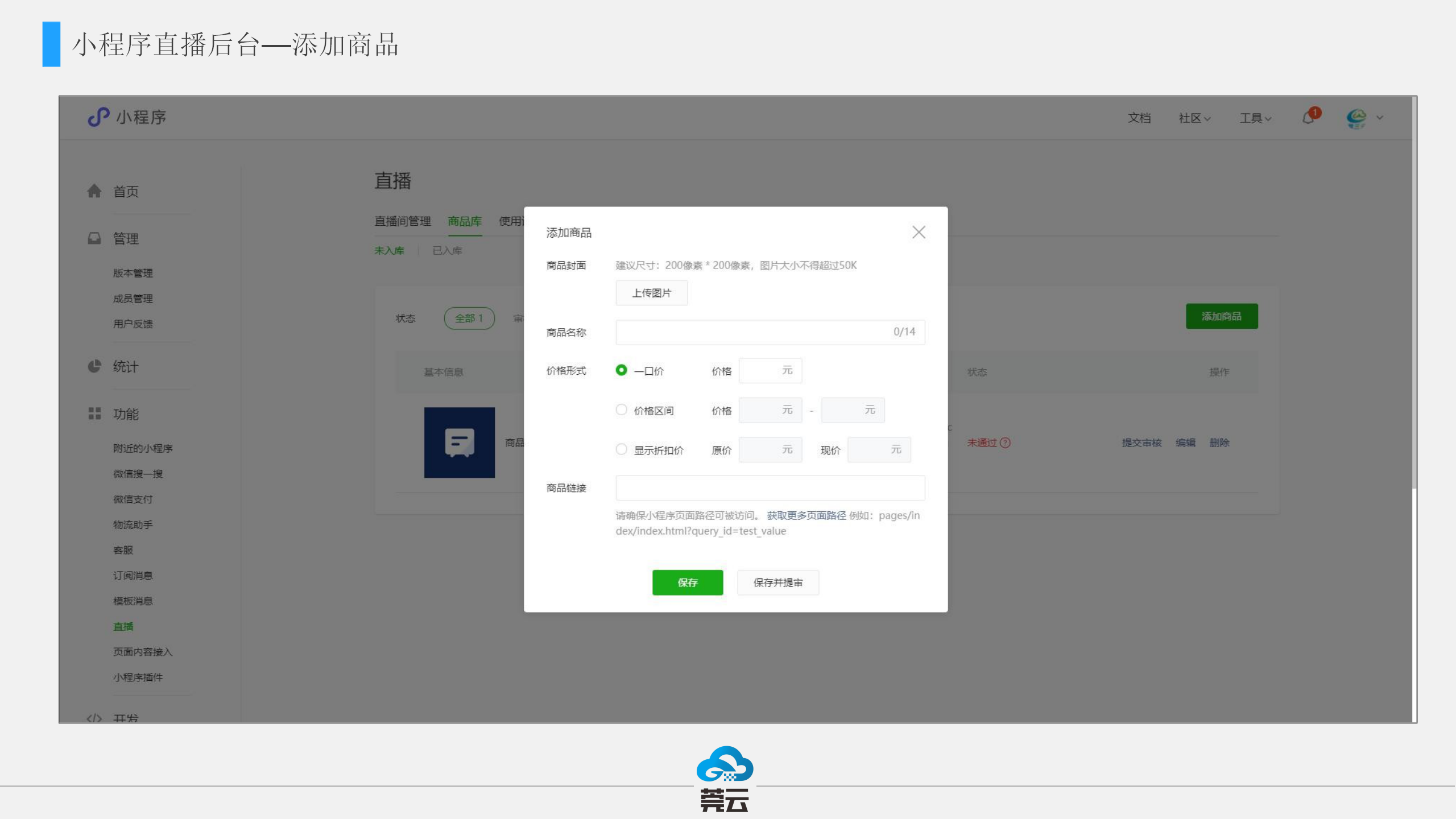Select the 未入库 sub-tab
This screenshot has height=819, width=1456.
click(x=390, y=251)
